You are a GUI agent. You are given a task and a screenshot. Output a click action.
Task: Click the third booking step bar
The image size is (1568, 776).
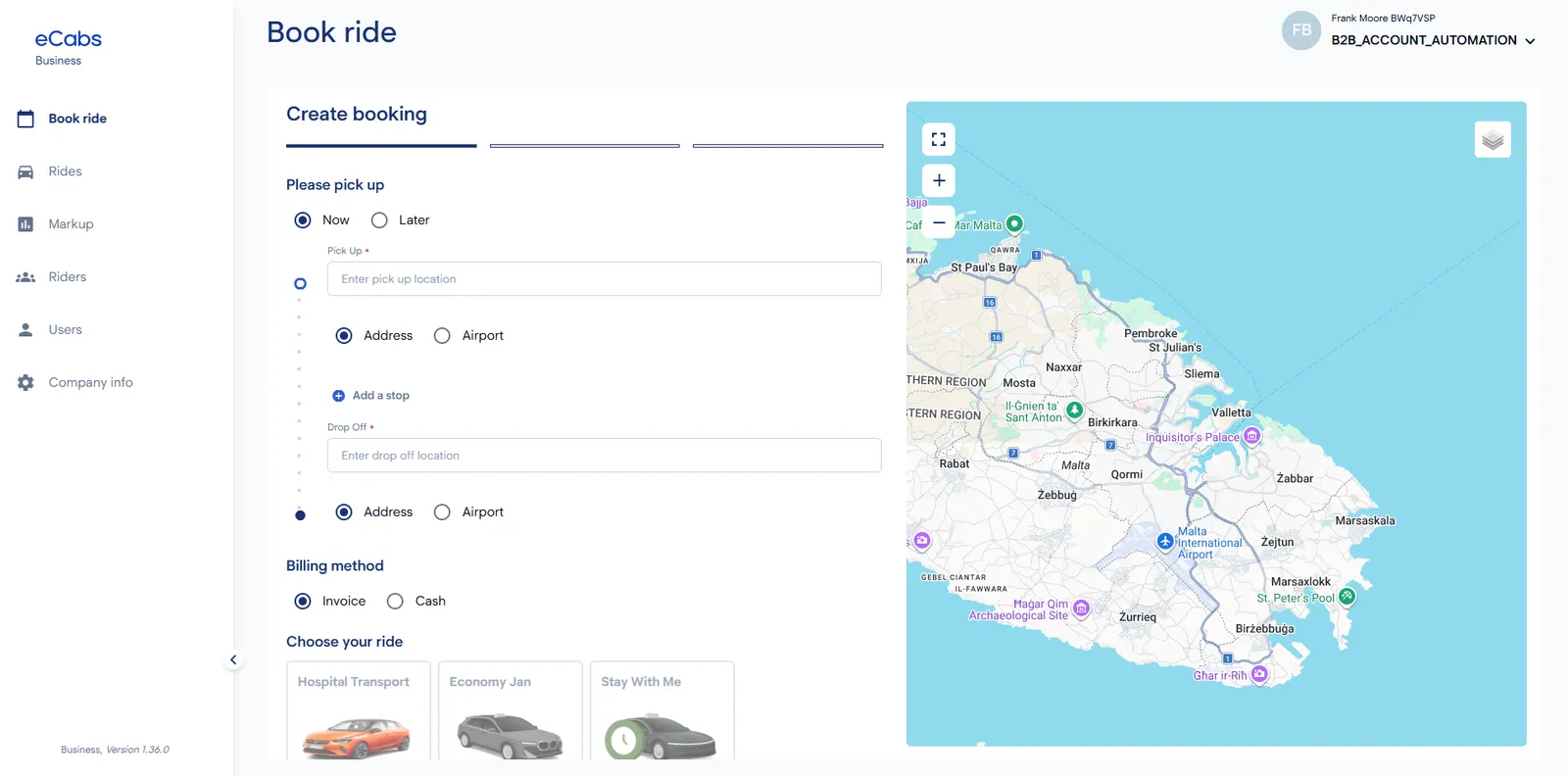[x=788, y=146]
